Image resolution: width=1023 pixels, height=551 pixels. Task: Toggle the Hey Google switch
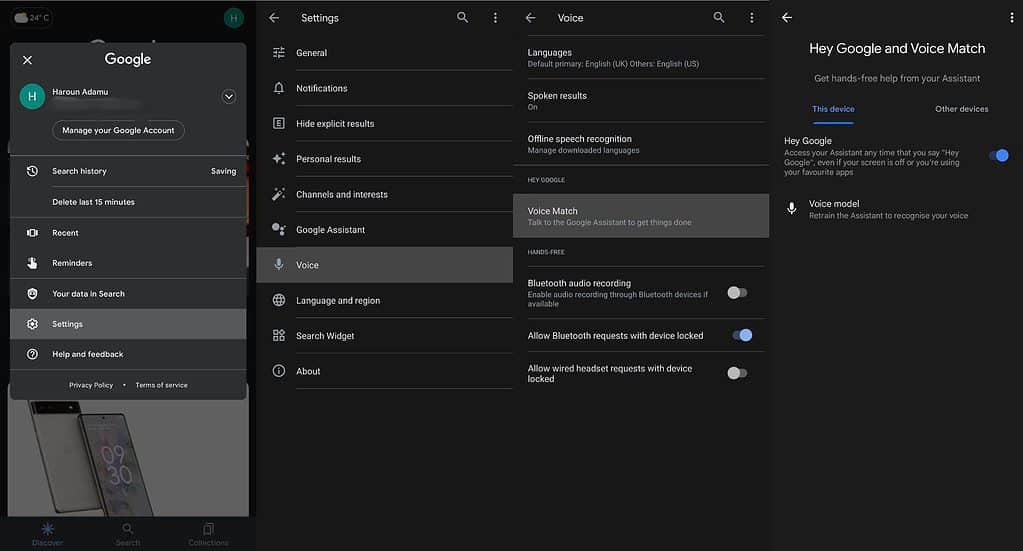click(999, 155)
